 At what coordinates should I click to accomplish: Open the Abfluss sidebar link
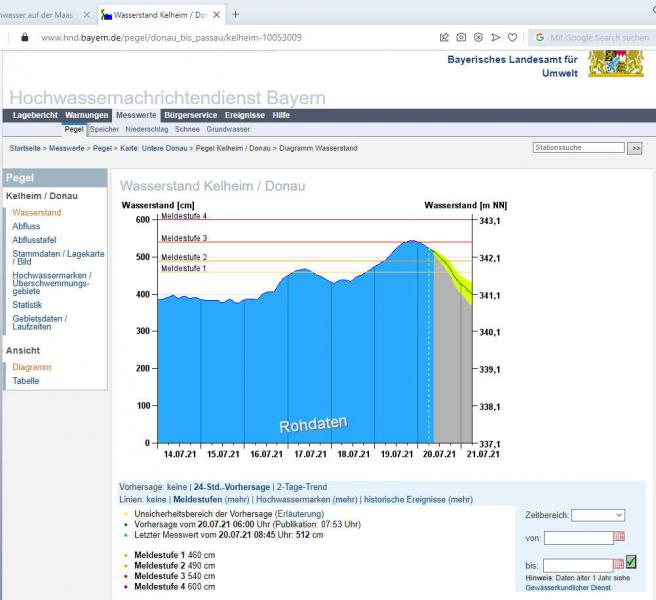tap(27, 226)
